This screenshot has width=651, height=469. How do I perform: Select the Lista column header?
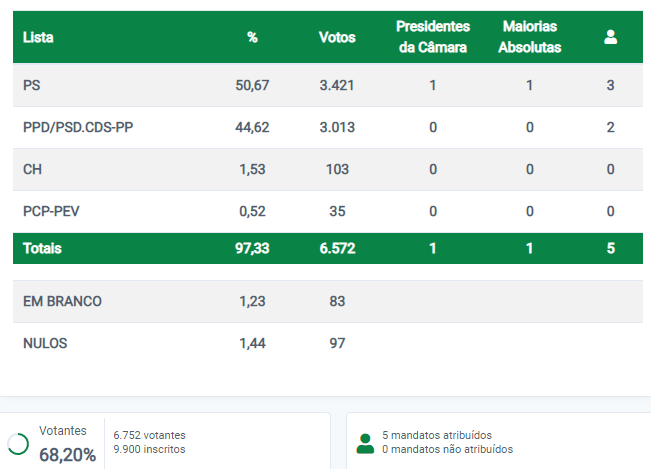38,37
